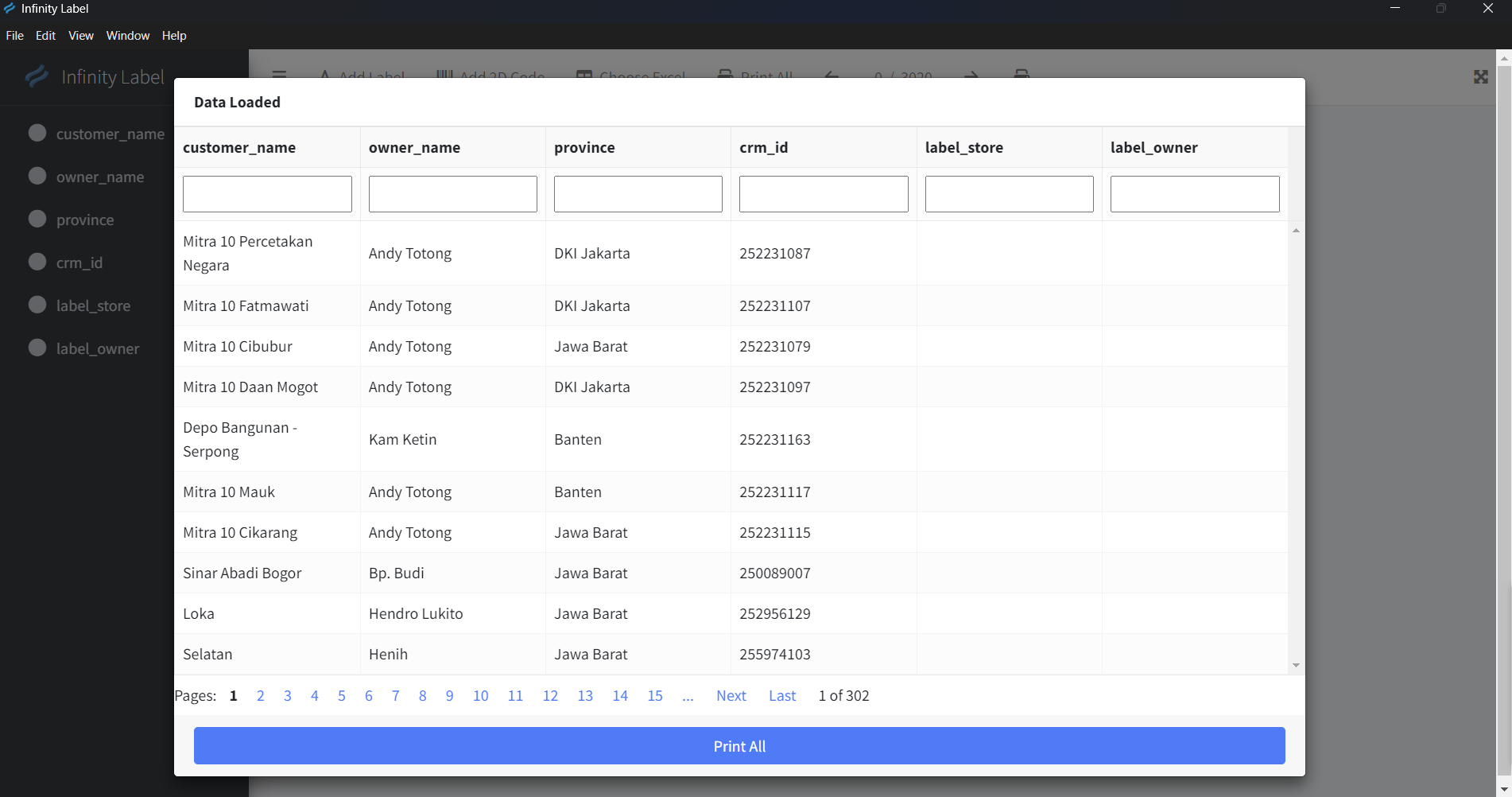Click the table scrollbar up arrow
Screen dimensions: 1512x797
(x=1296, y=230)
